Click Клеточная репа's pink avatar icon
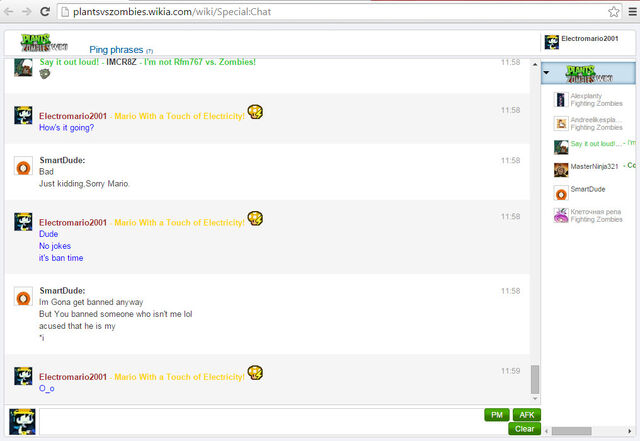640x441 pixels. click(561, 215)
